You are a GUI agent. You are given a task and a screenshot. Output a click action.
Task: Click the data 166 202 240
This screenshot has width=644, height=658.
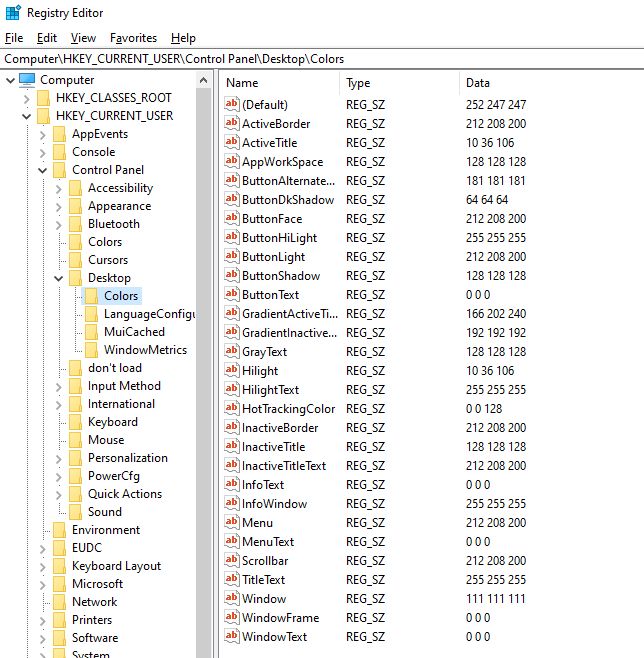pos(495,313)
